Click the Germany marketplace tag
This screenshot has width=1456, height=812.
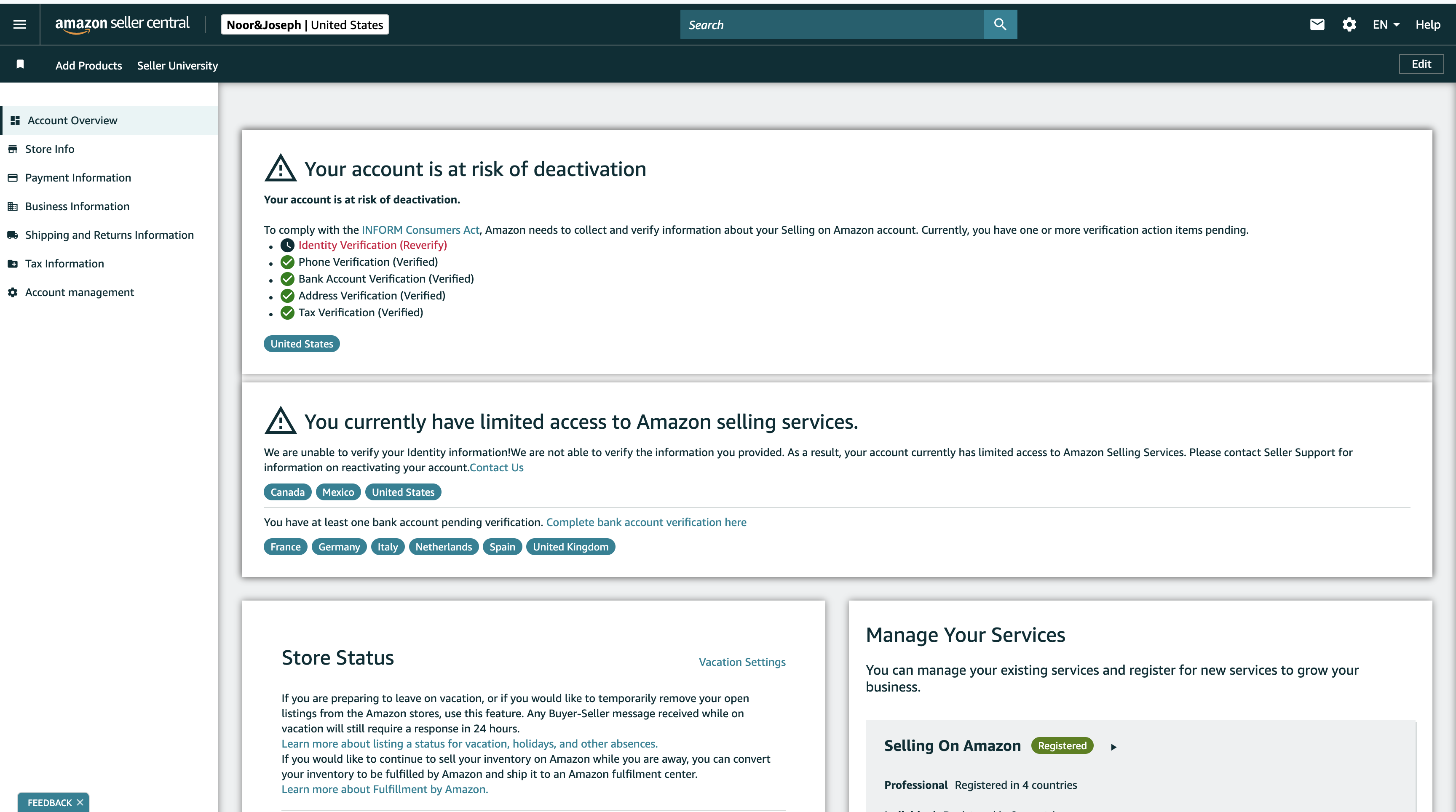(x=339, y=547)
